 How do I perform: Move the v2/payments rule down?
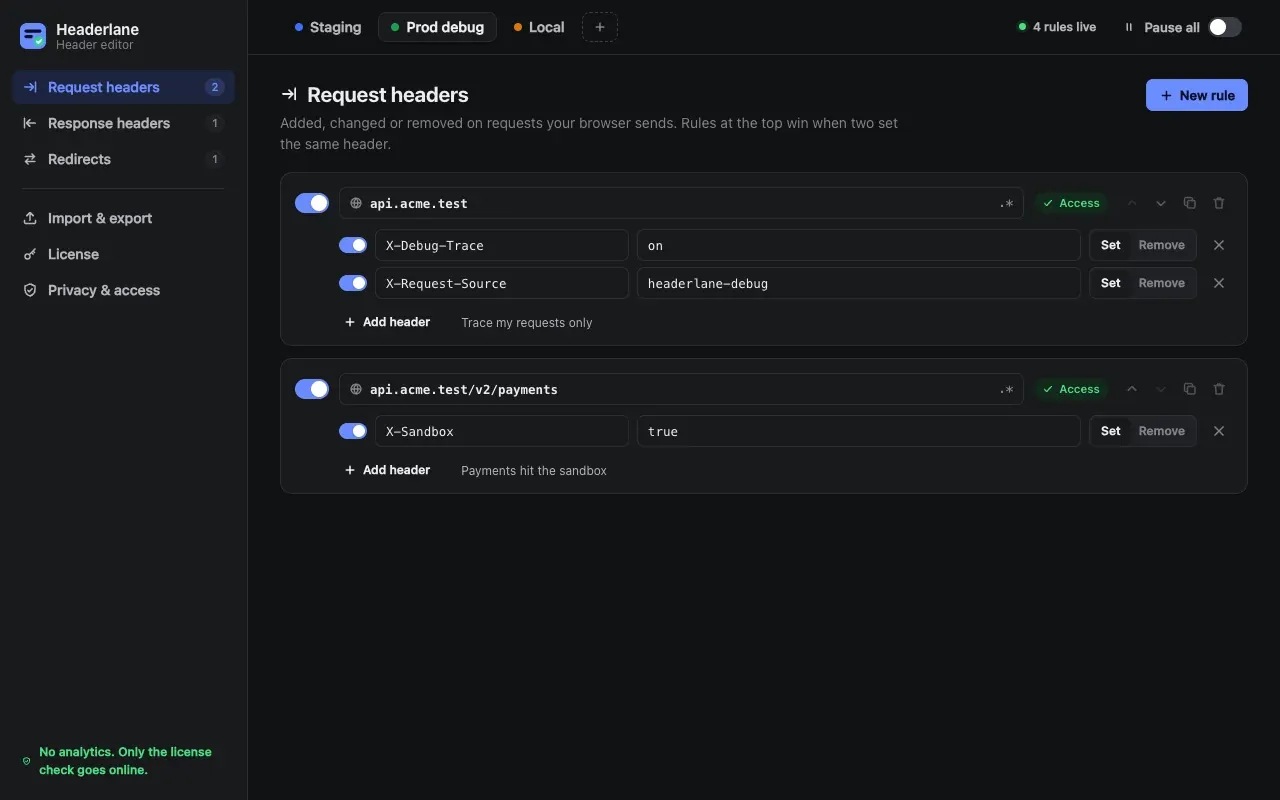coord(1161,389)
